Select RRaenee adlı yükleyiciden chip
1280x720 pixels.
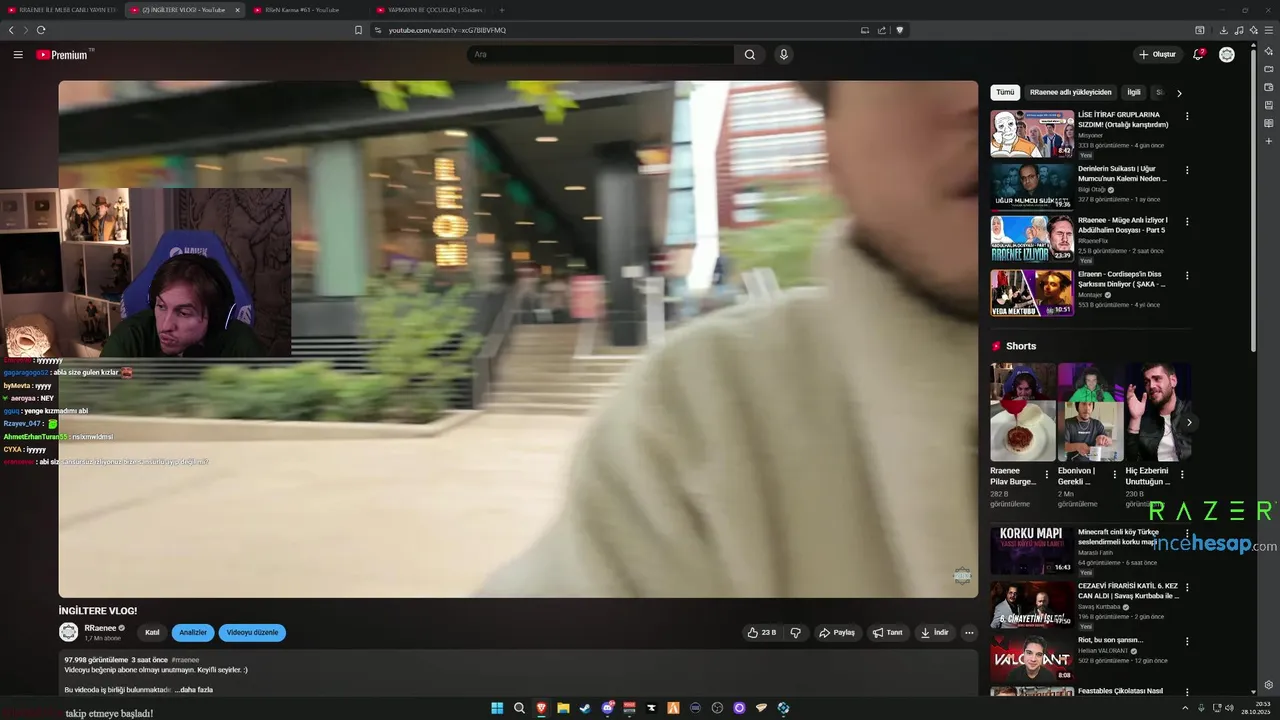1069,93
